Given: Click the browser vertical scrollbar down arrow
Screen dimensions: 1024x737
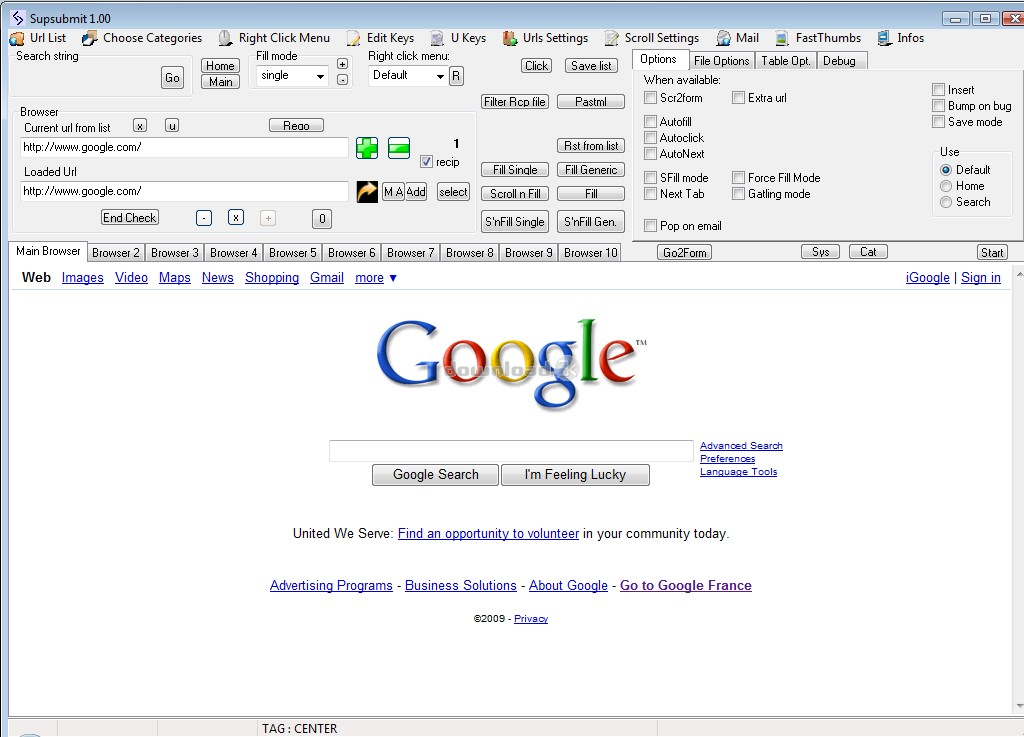Looking at the screenshot, I should click(x=1019, y=706).
